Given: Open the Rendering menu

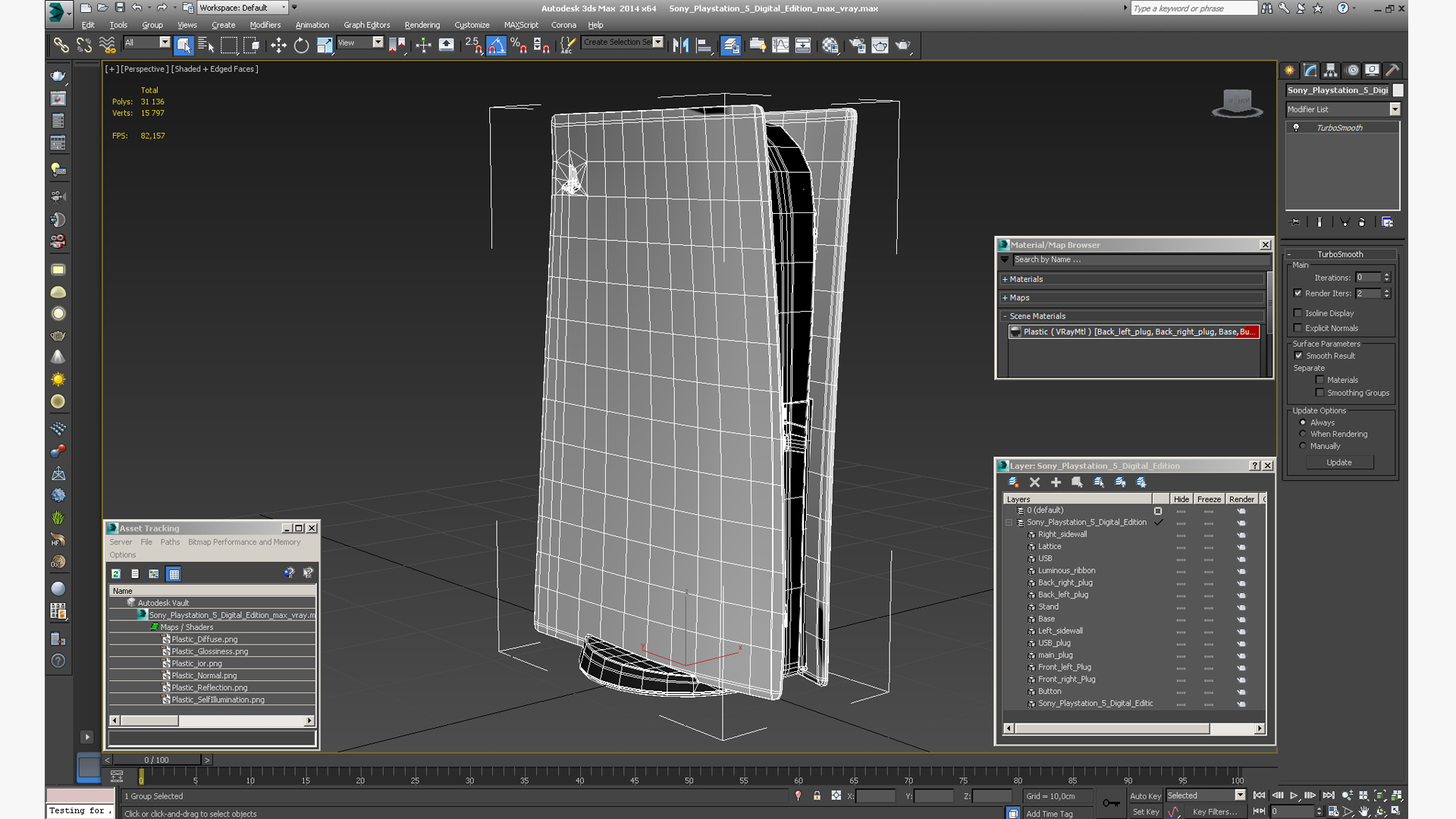Looking at the screenshot, I should coord(422,25).
